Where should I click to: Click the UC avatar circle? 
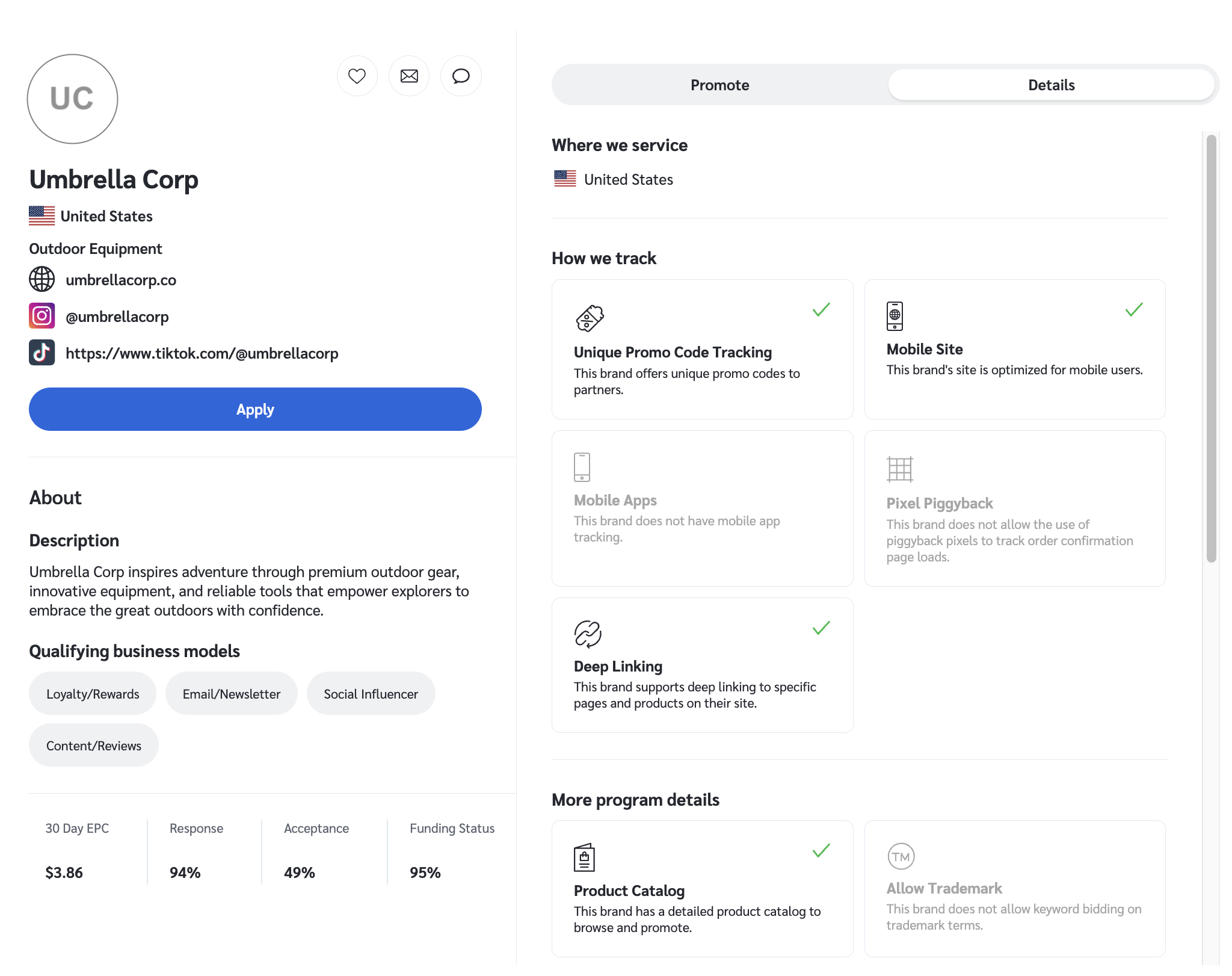click(72, 99)
